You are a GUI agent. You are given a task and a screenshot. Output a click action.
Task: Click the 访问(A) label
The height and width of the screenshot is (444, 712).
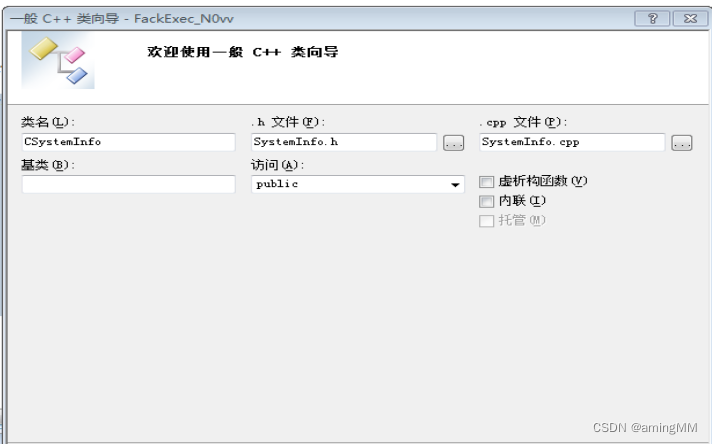point(277,164)
